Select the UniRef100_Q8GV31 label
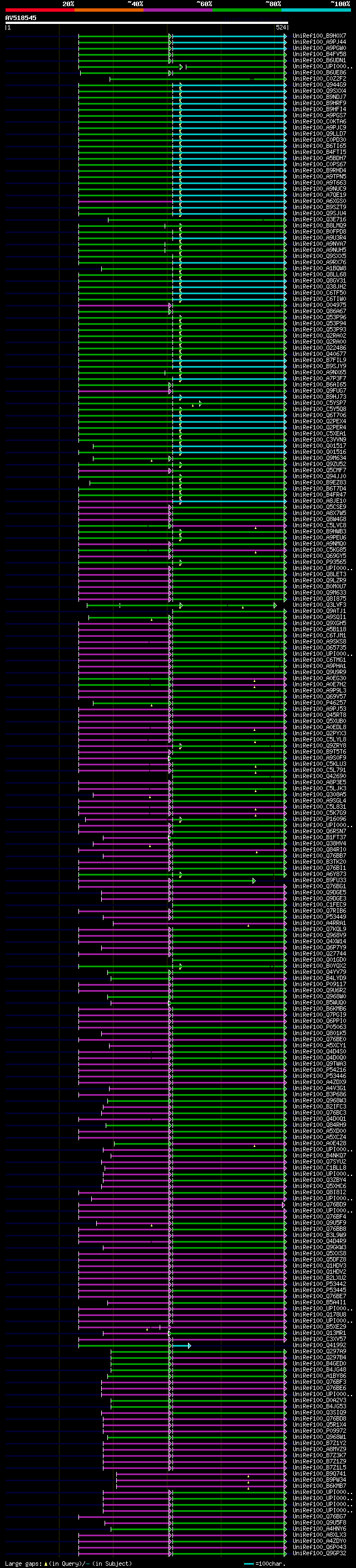 pyautogui.click(x=319, y=280)
